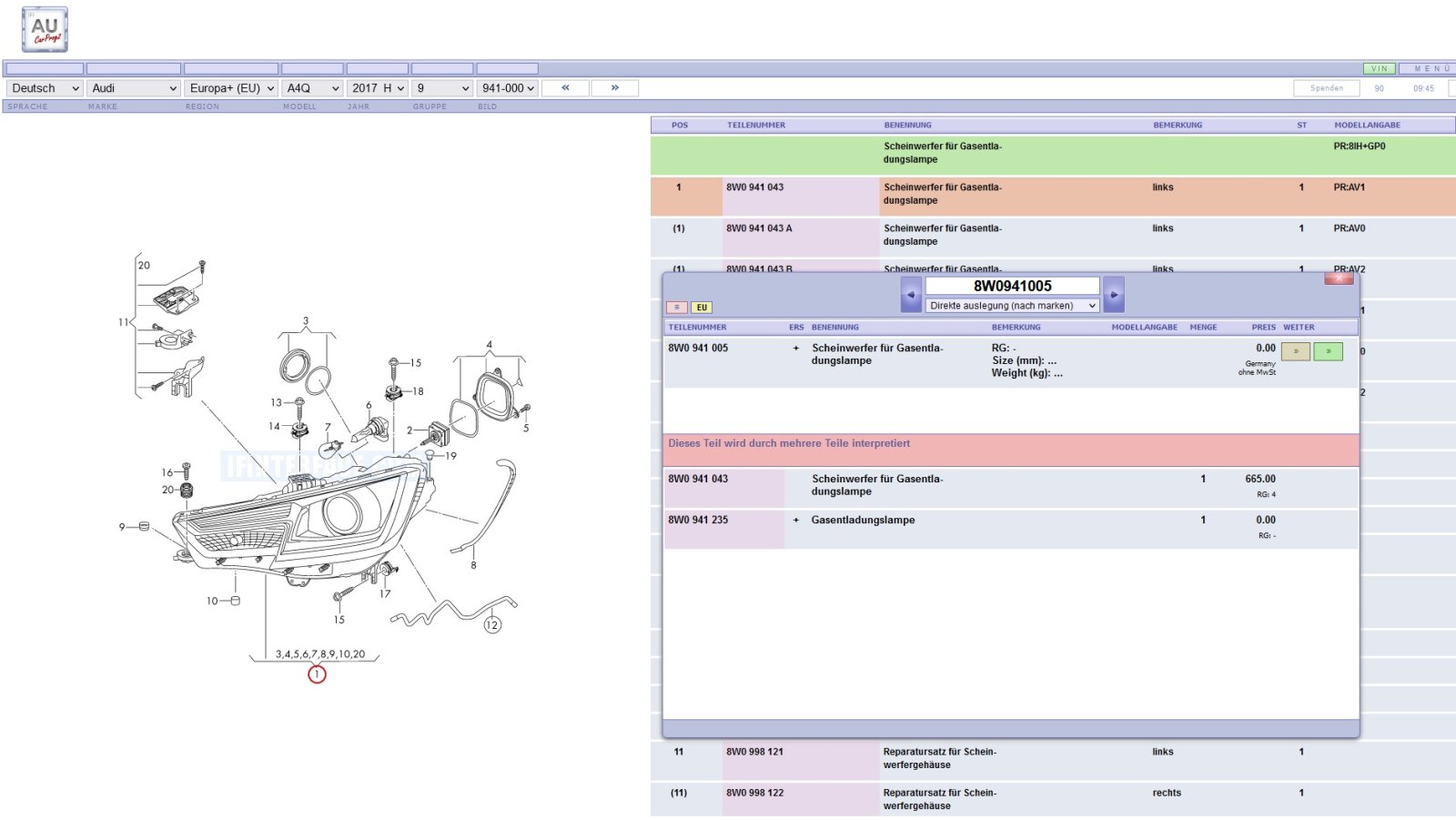Screen dimensions: 1456x820
Task: Click the BENENNUNG column header in main table
Action: point(907,126)
